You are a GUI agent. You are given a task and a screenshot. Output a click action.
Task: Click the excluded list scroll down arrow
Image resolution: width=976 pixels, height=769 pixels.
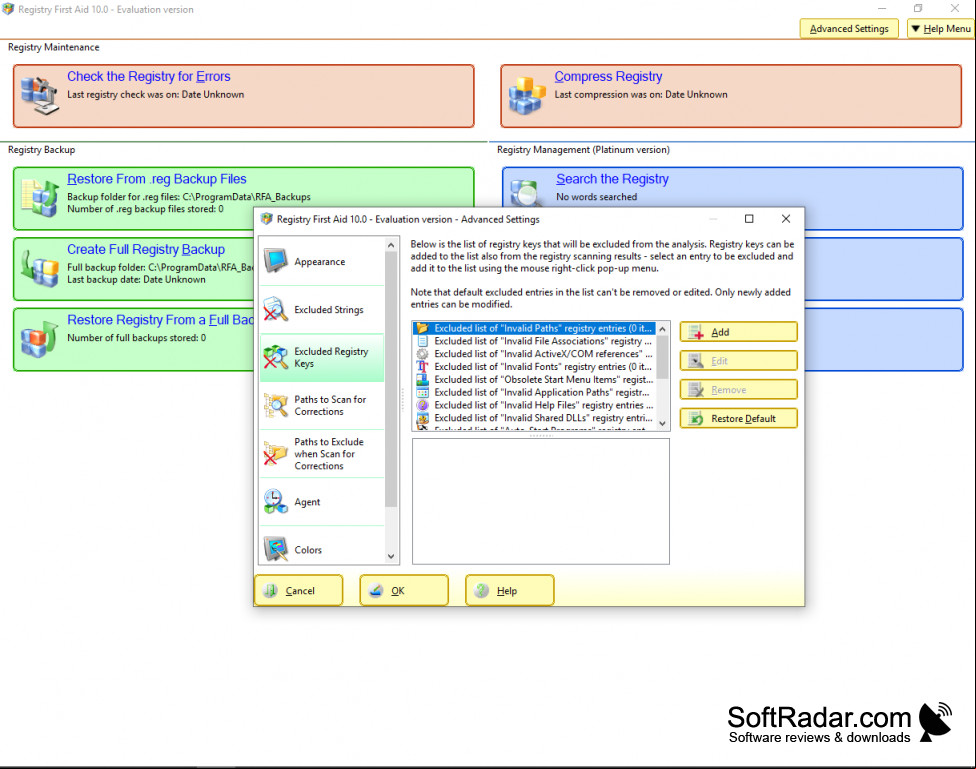tap(662, 423)
